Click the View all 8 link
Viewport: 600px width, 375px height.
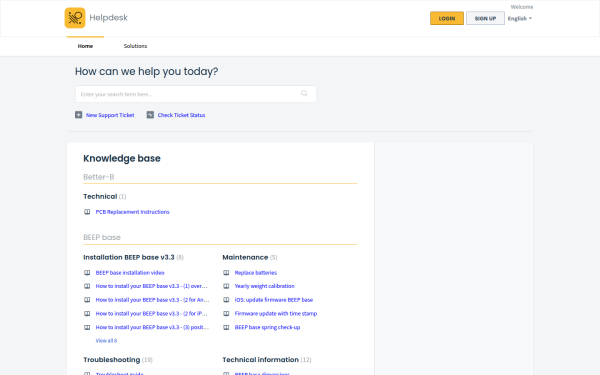[106, 341]
